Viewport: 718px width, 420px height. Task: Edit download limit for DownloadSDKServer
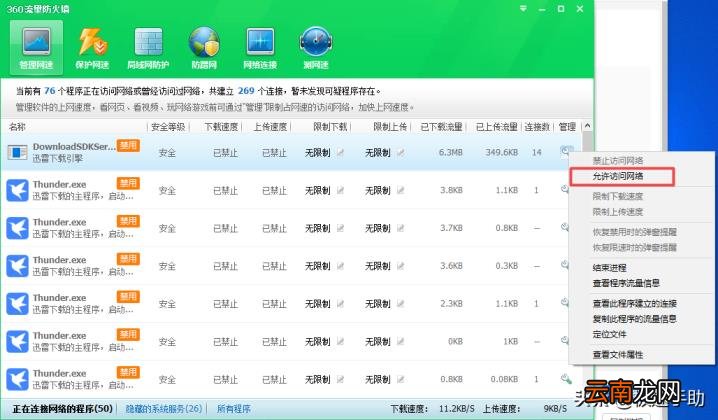[x=340, y=153]
